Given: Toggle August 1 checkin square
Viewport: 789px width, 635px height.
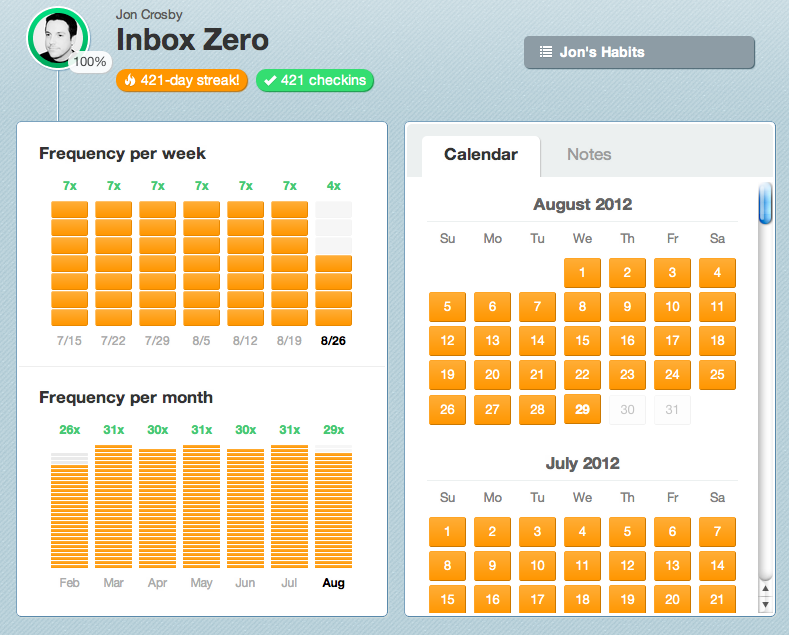Looking at the screenshot, I should 582,273.
